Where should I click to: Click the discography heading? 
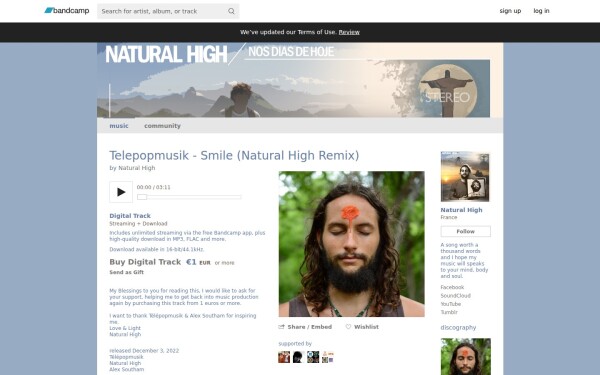click(x=458, y=328)
